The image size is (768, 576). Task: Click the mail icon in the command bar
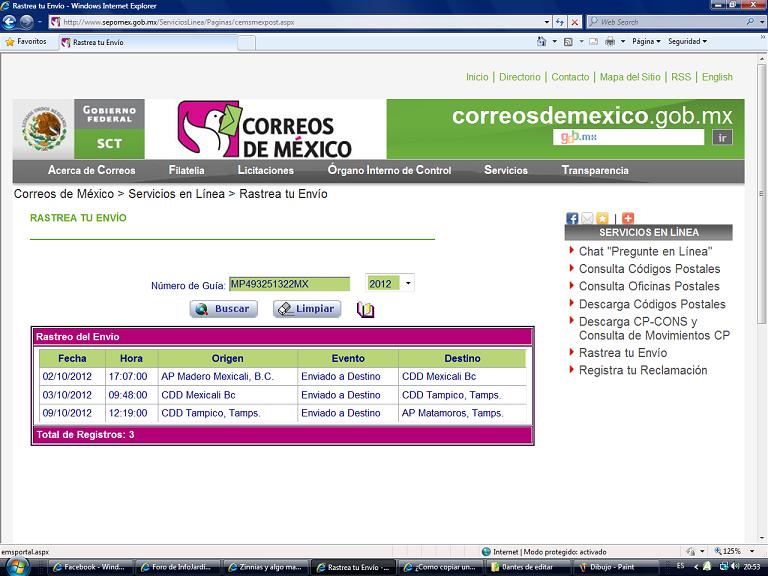[x=593, y=42]
